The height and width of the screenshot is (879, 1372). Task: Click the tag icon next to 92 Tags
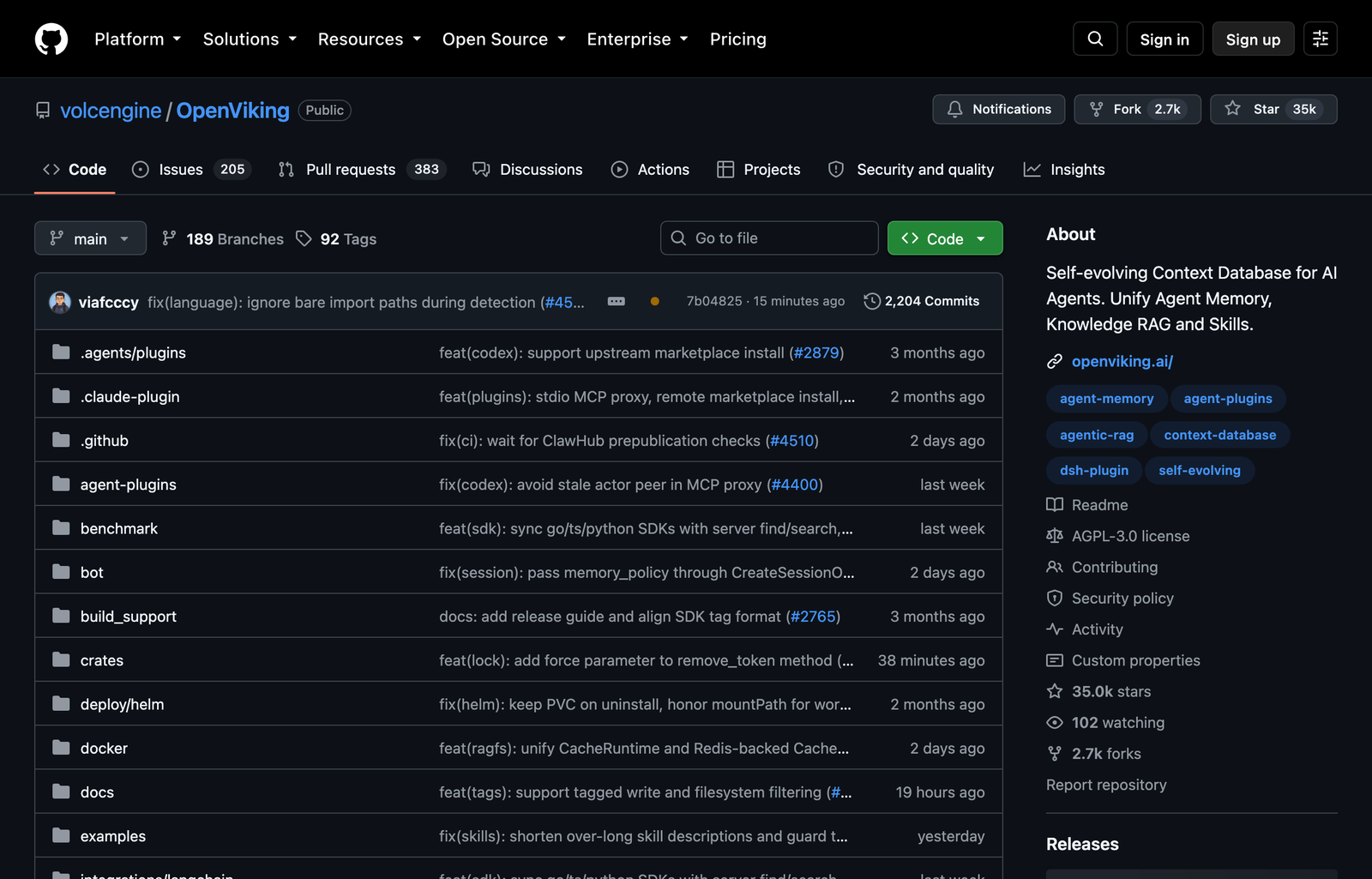coord(304,238)
